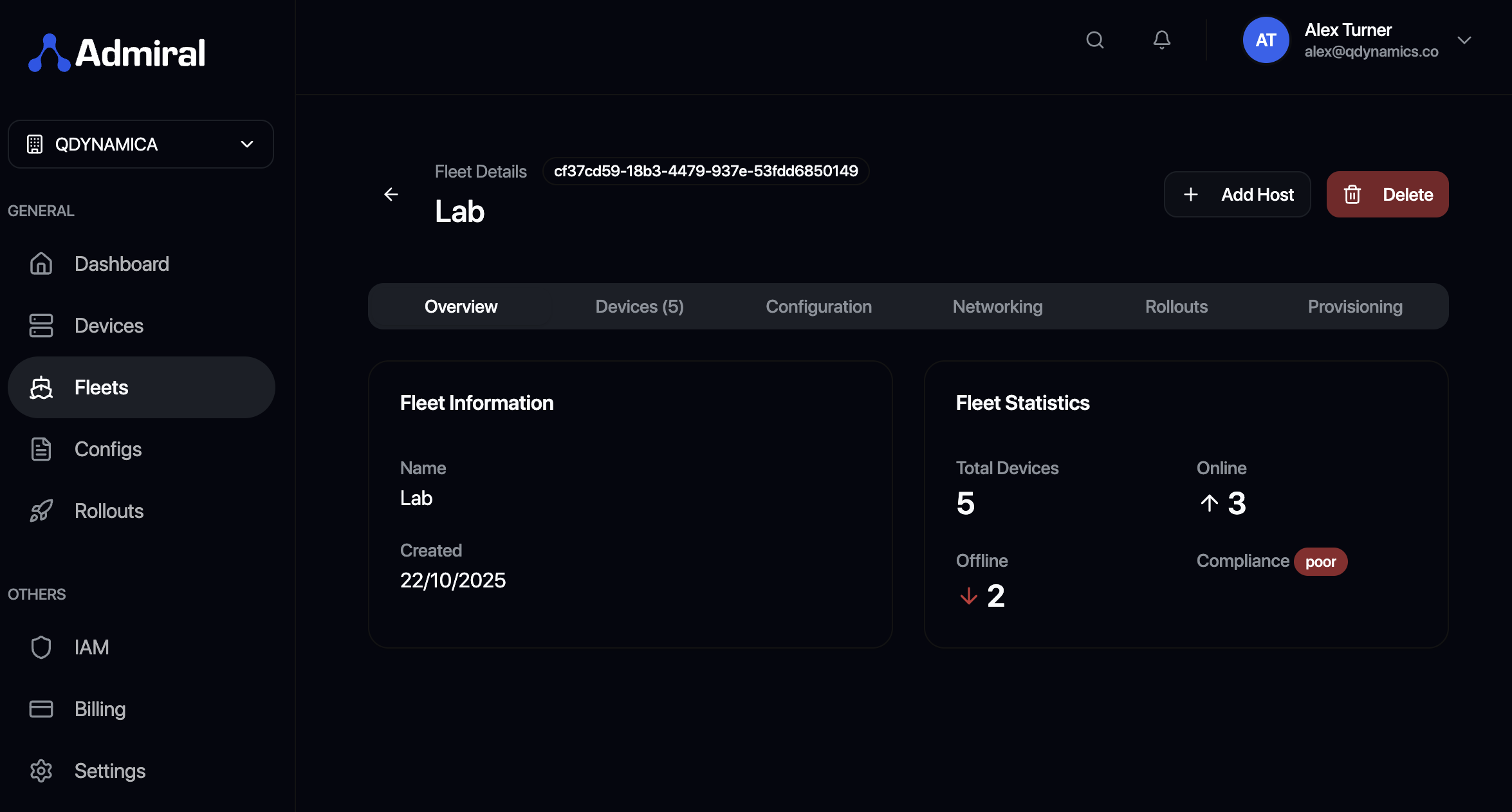
Task: Expand the QDYNAMICA organization dropdown
Action: coord(140,144)
